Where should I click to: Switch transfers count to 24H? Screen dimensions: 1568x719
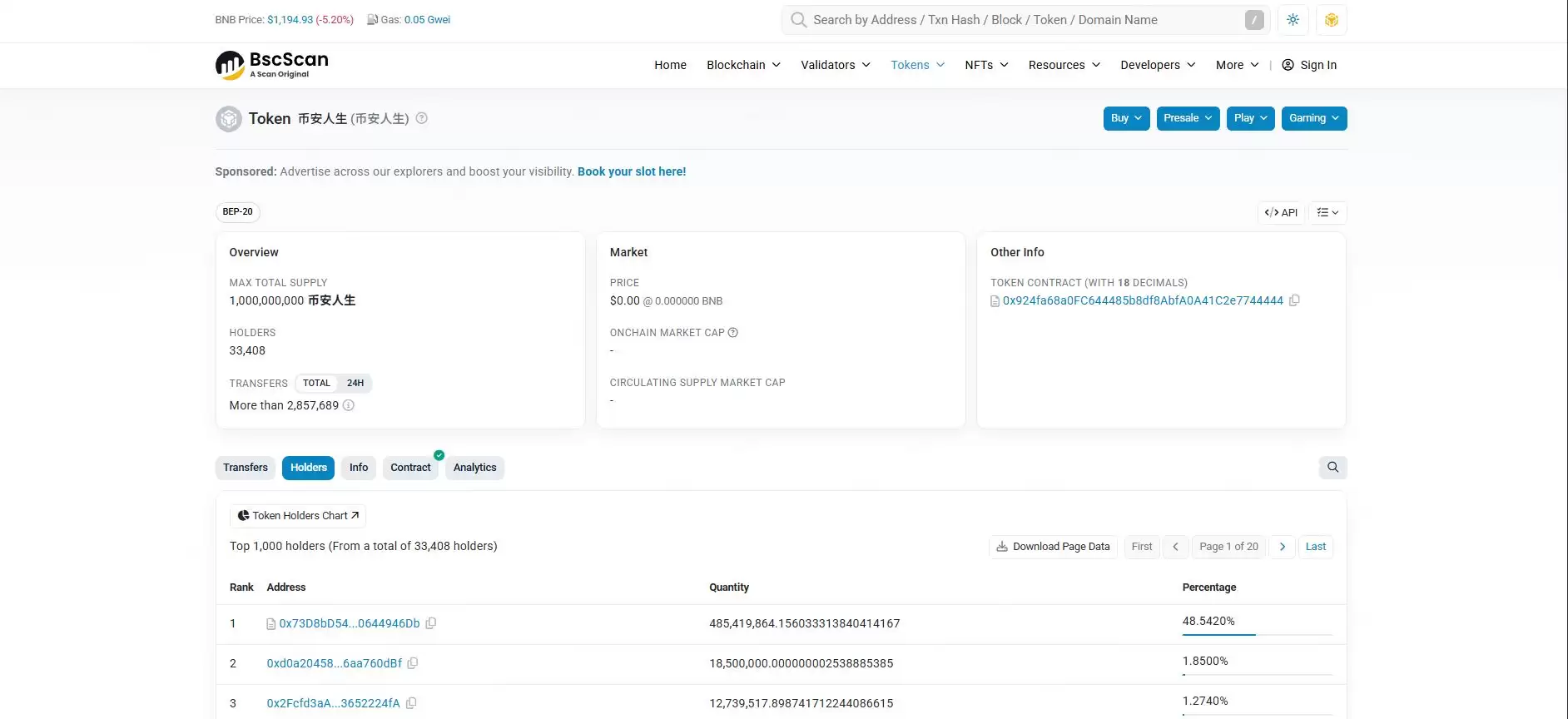pyautogui.click(x=355, y=384)
